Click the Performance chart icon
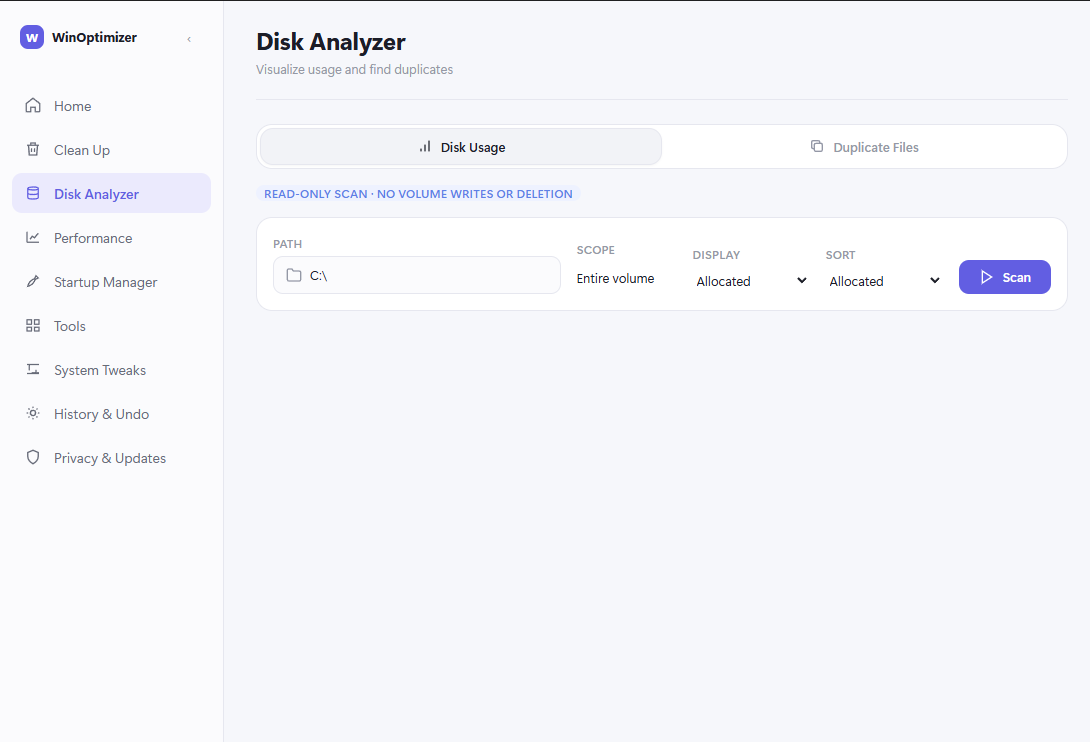Screen dimensions: 1090x742 pyautogui.click(x=33, y=238)
